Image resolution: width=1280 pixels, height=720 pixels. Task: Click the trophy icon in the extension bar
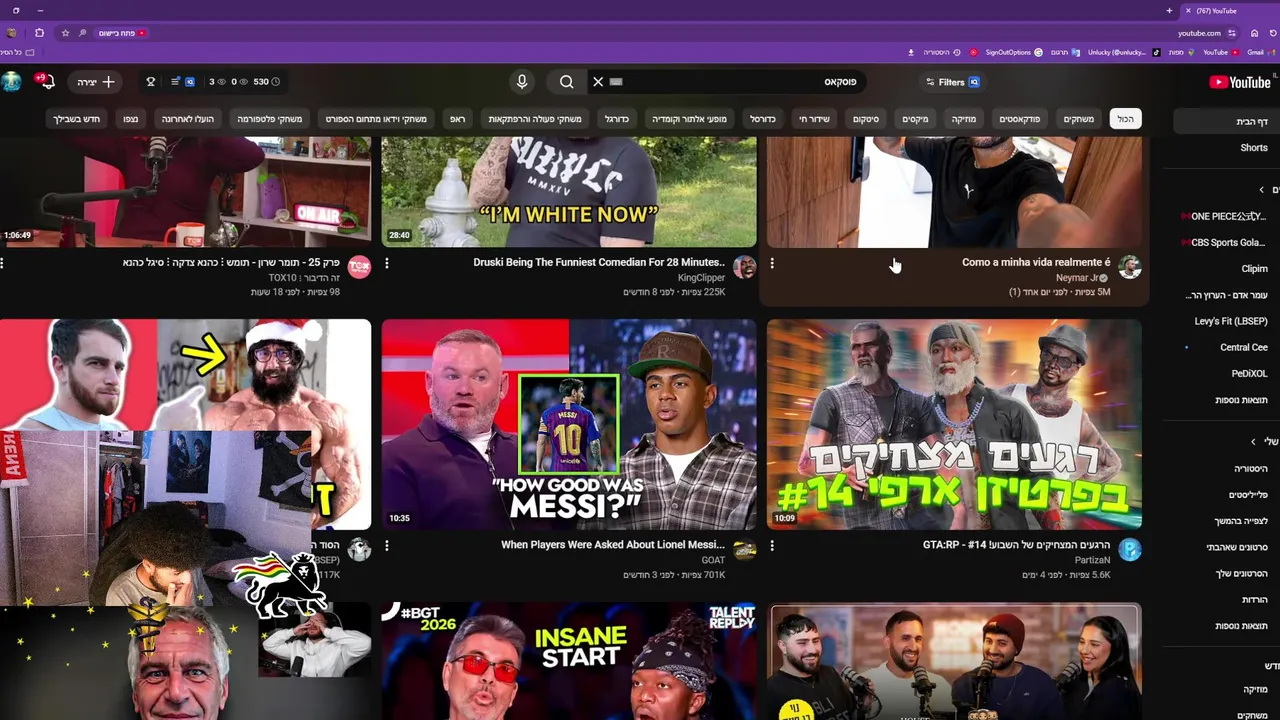(x=151, y=82)
